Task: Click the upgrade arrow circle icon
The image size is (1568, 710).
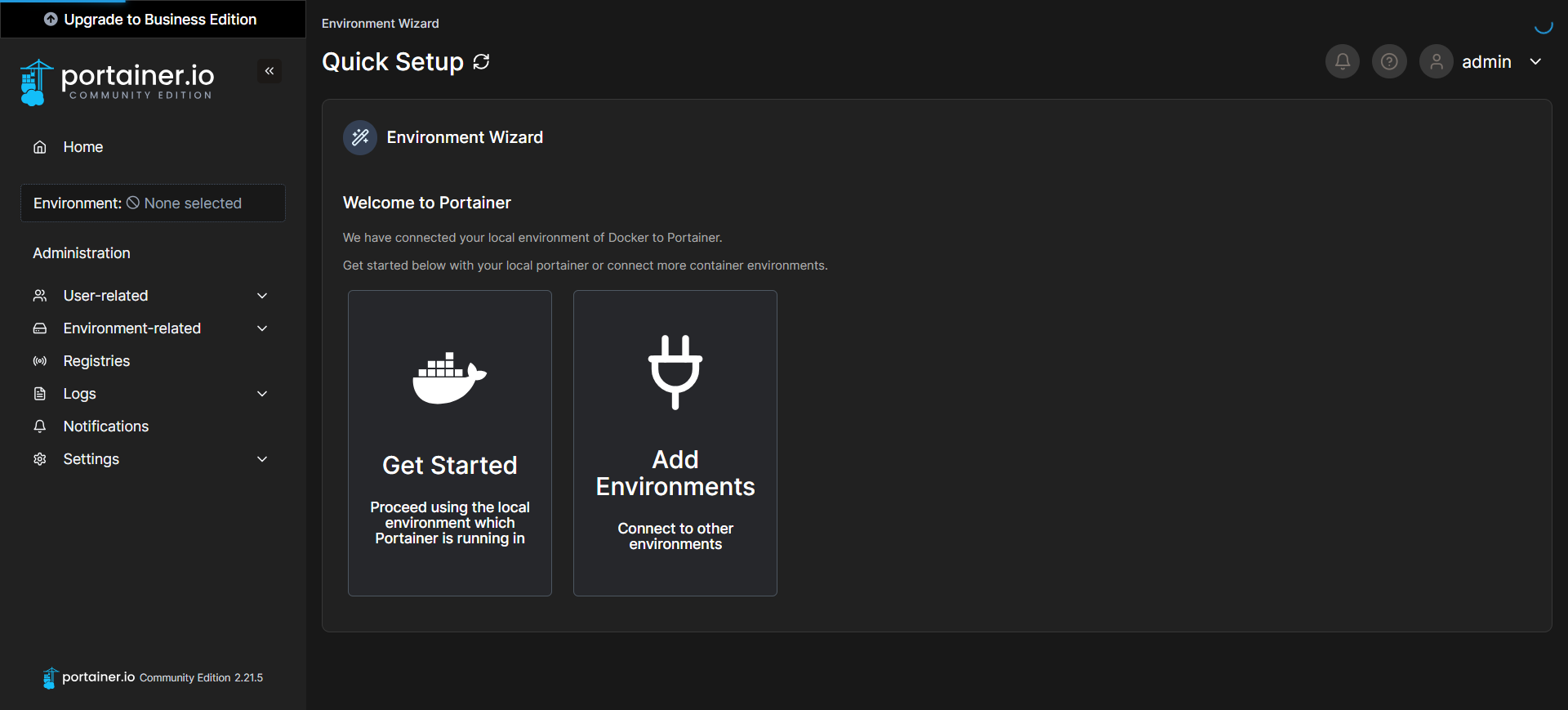Action: (51, 19)
